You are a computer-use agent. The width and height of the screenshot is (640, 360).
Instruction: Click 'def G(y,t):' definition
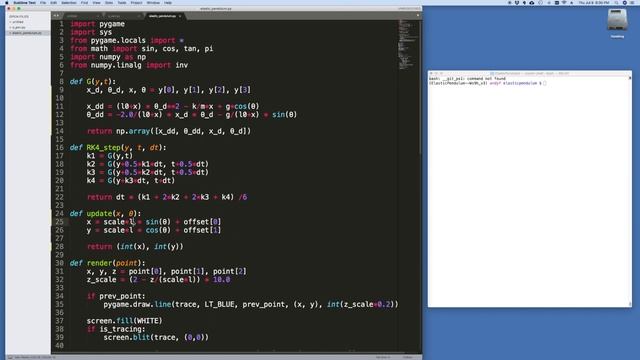point(93,82)
